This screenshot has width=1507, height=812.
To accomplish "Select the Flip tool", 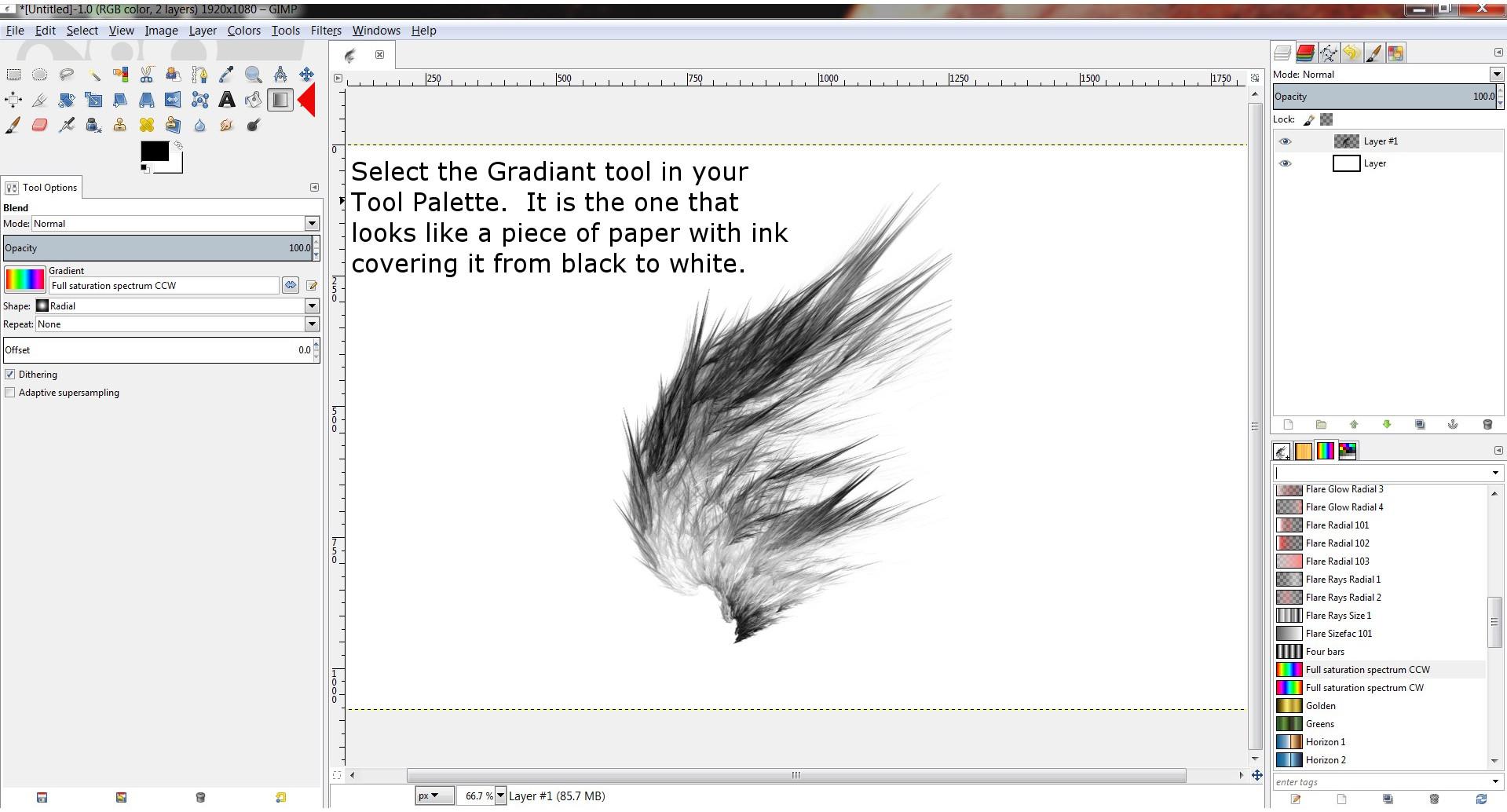I will tap(174, 100).
